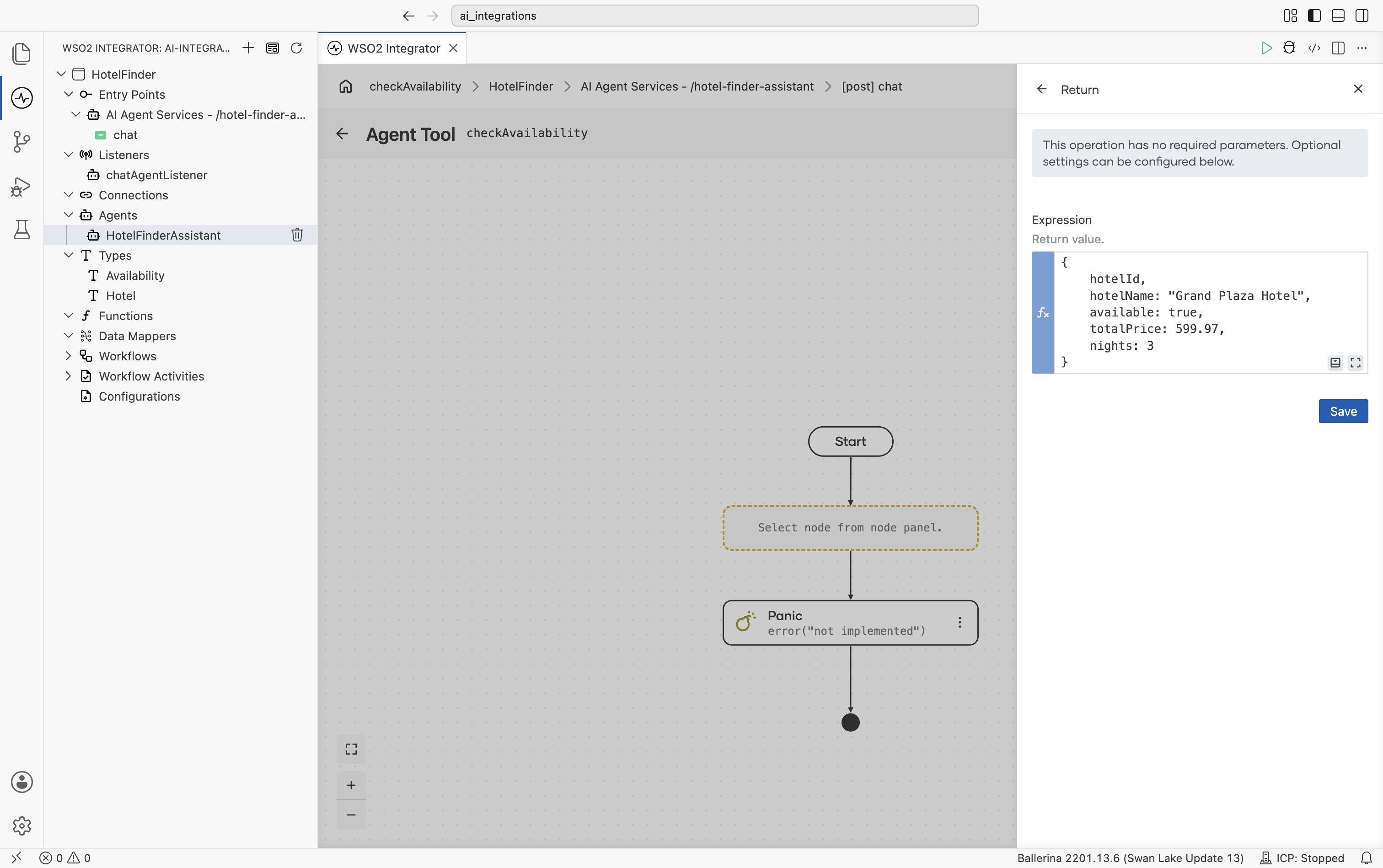Screen dimensions: 1383x868
Task: Open the [post] chat breadcrumb
Action: 872,86
